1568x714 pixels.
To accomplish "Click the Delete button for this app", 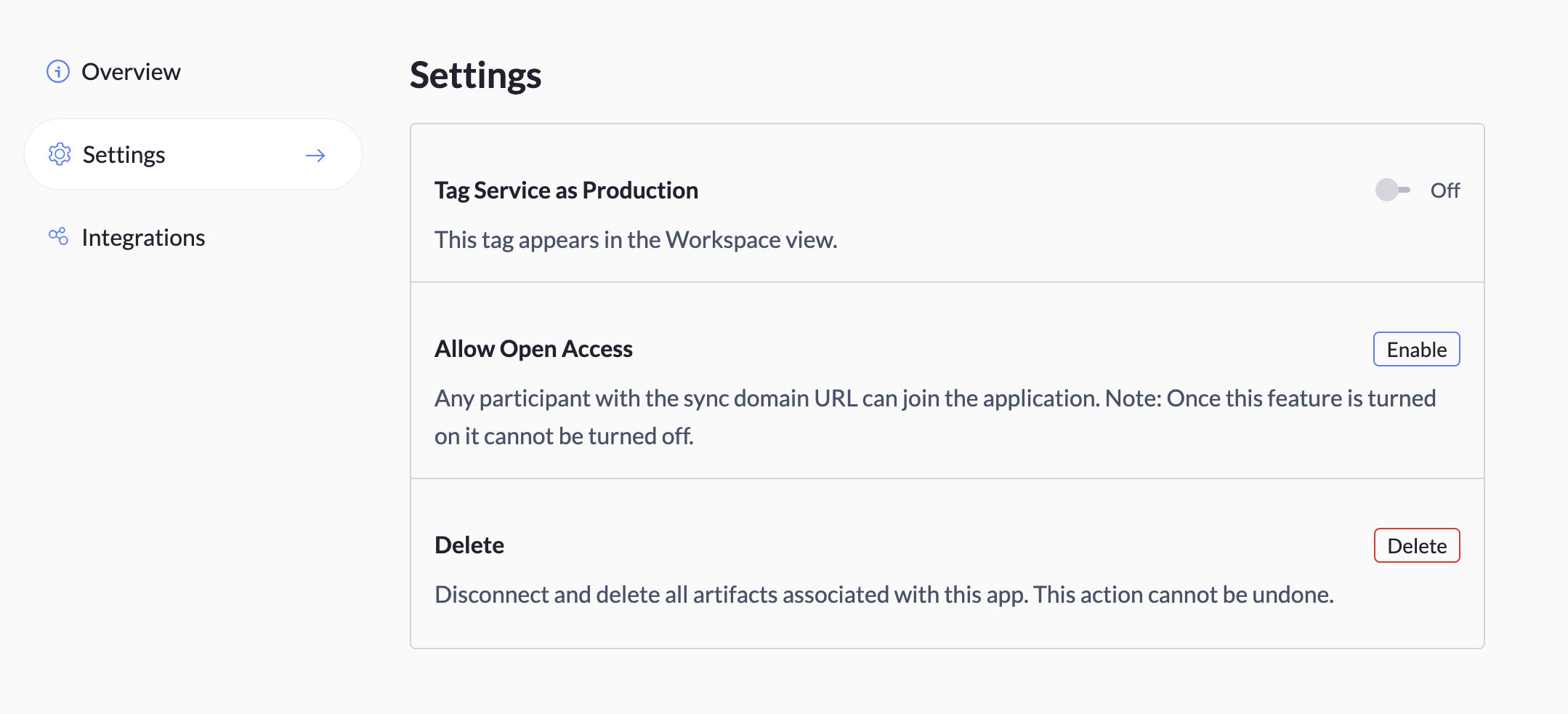I will 1415,545.
